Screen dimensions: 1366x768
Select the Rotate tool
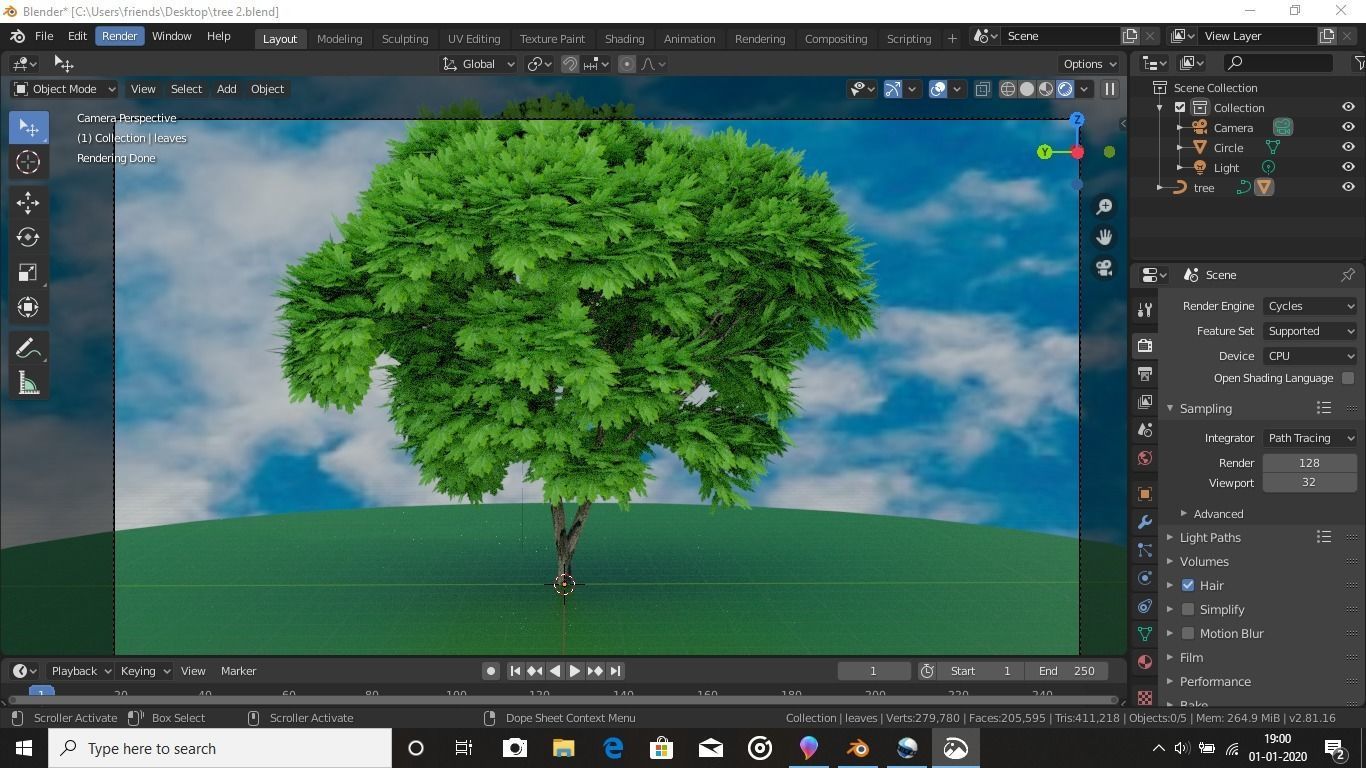coord(28,237)
